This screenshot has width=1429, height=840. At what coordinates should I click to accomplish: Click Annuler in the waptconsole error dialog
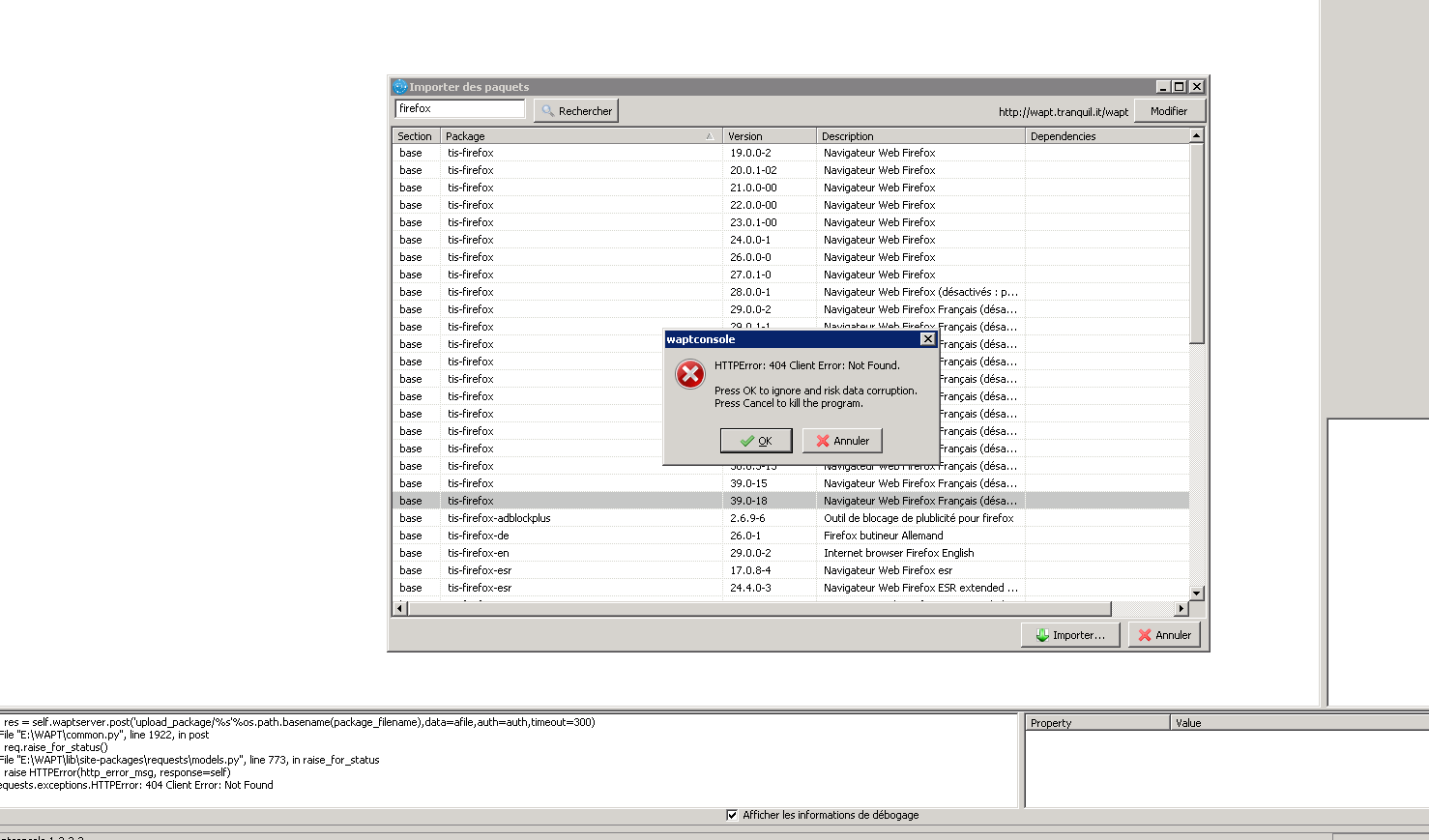coord(842,441)
